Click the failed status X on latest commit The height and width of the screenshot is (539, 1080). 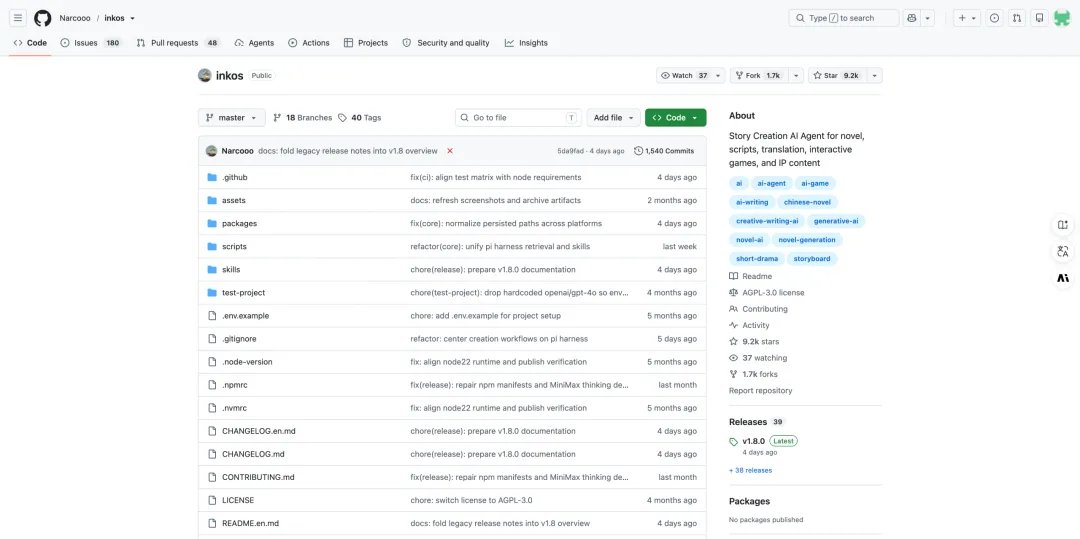[450, 151]
